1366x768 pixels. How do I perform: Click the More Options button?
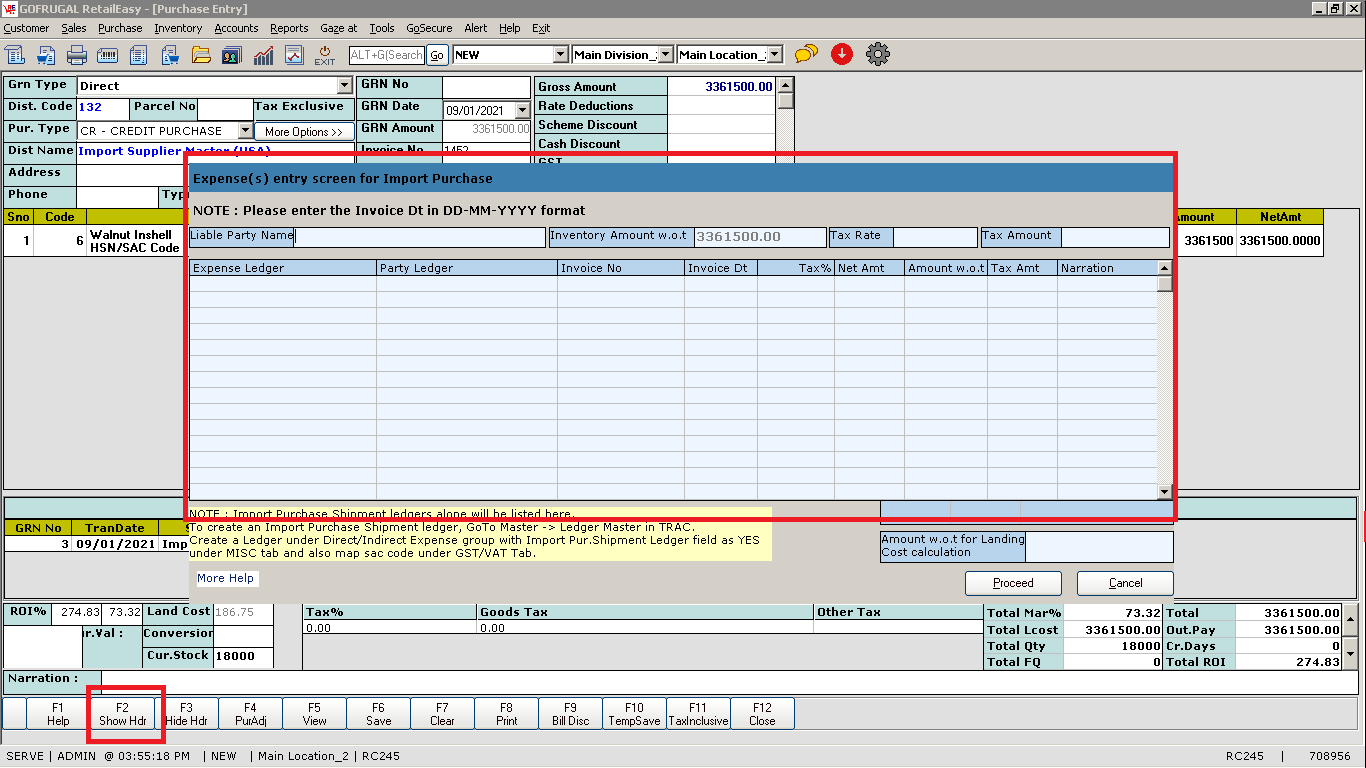[x=304, y=132]
